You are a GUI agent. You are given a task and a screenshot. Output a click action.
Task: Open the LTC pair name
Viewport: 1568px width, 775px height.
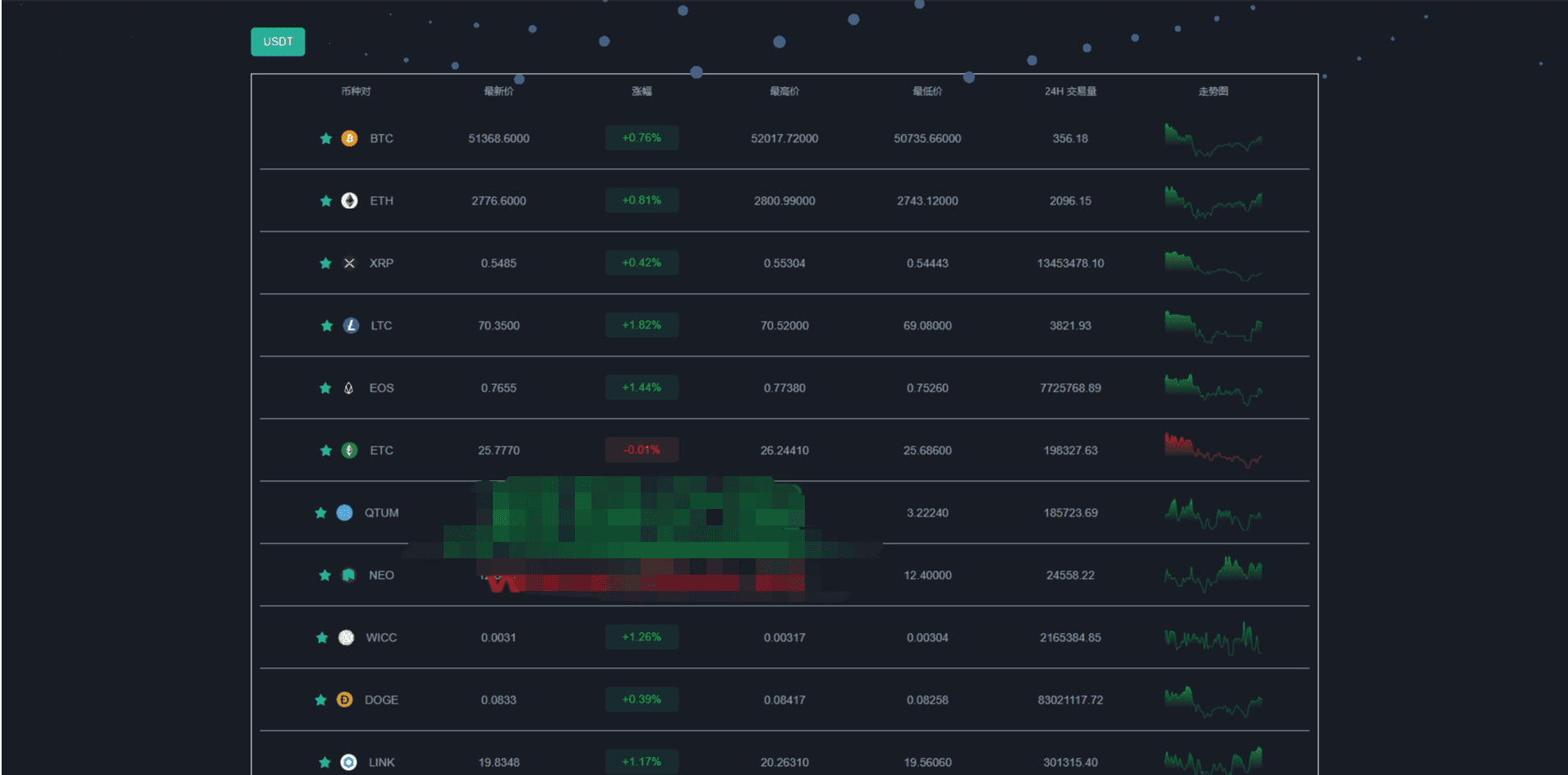coord(381,326)
